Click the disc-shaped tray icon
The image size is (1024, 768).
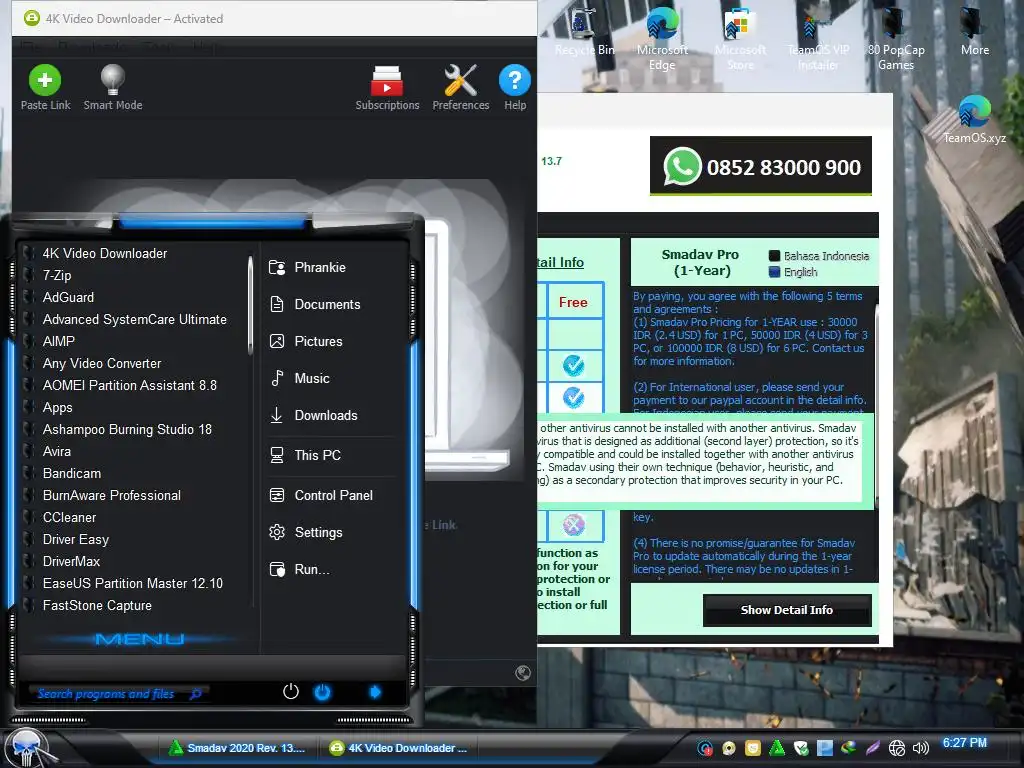click(x=729, y=748)
